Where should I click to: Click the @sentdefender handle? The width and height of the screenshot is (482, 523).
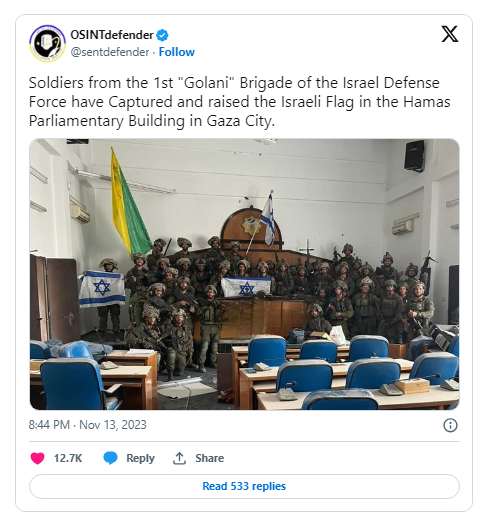tap(110, 52)
